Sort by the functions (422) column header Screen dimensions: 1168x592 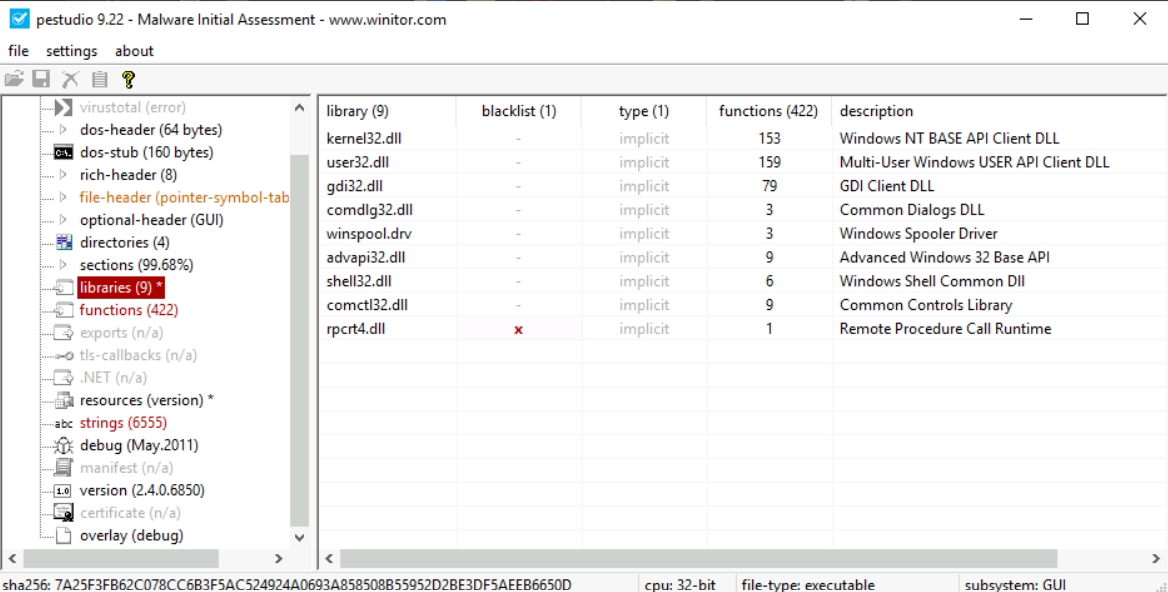[x=768, y=111]
